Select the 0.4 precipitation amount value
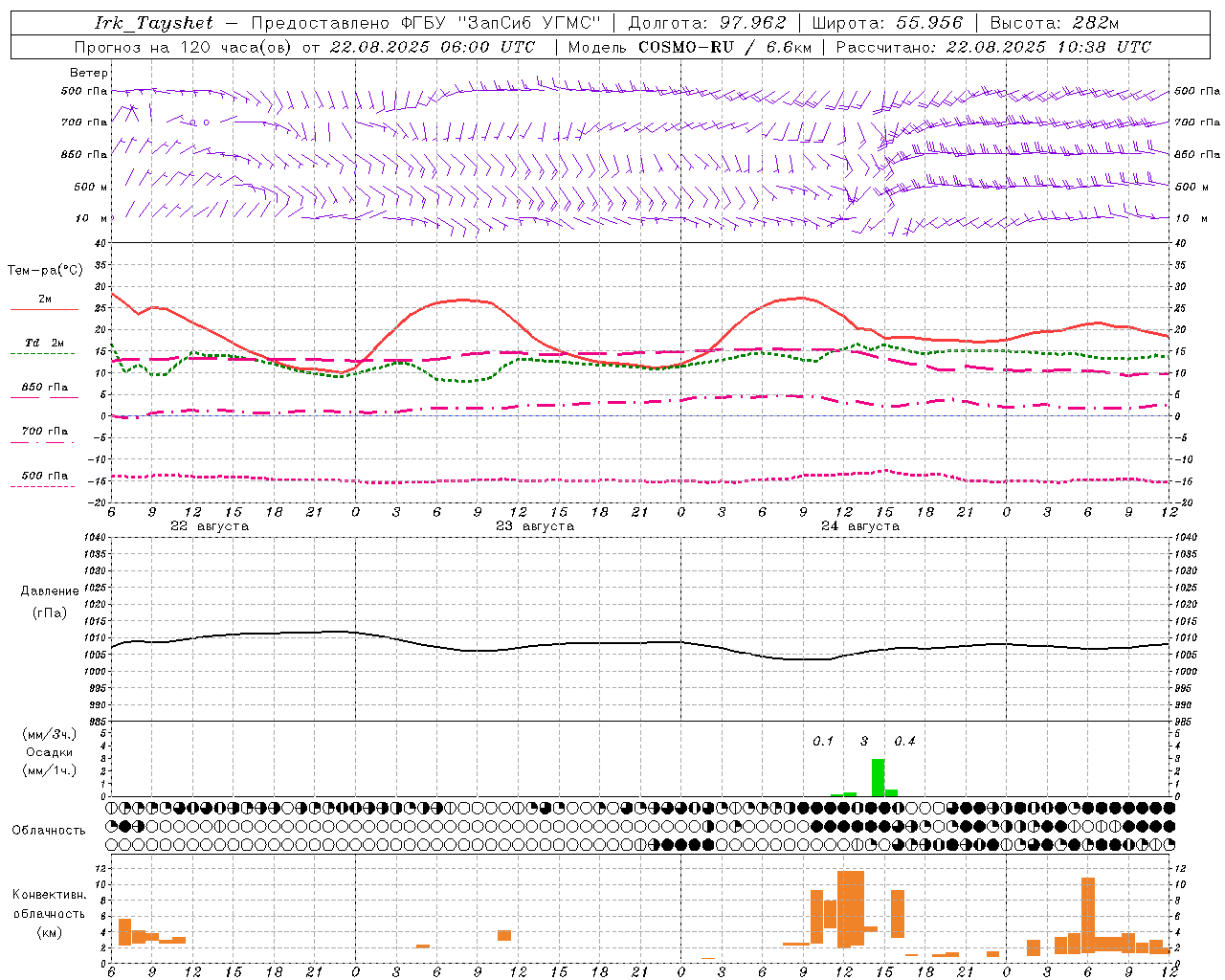The height and width of the screenshot is (980, 1225). pos(904,742)
